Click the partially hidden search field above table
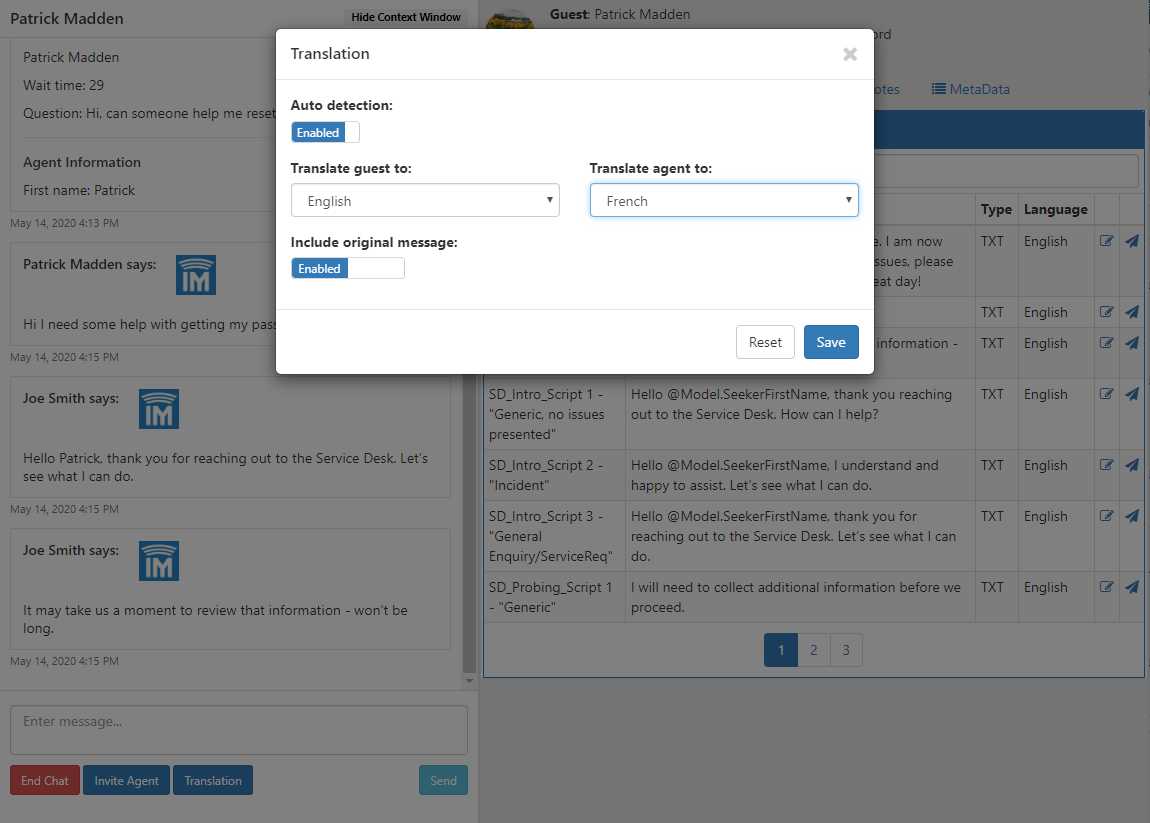The image size is (1150, 823). pos(1006,171)
